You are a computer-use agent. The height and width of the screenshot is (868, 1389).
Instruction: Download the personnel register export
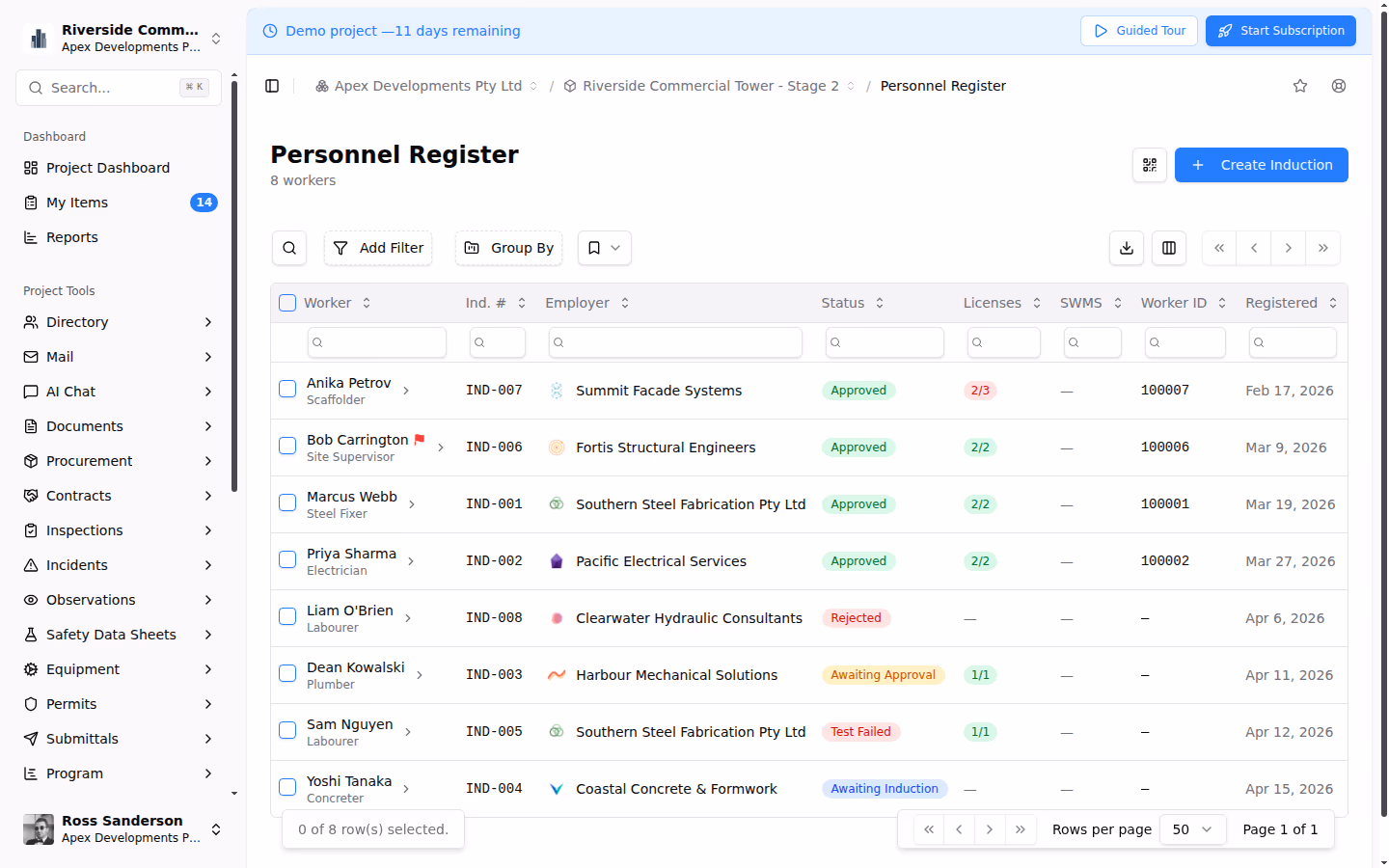[x=1126, y=248]
